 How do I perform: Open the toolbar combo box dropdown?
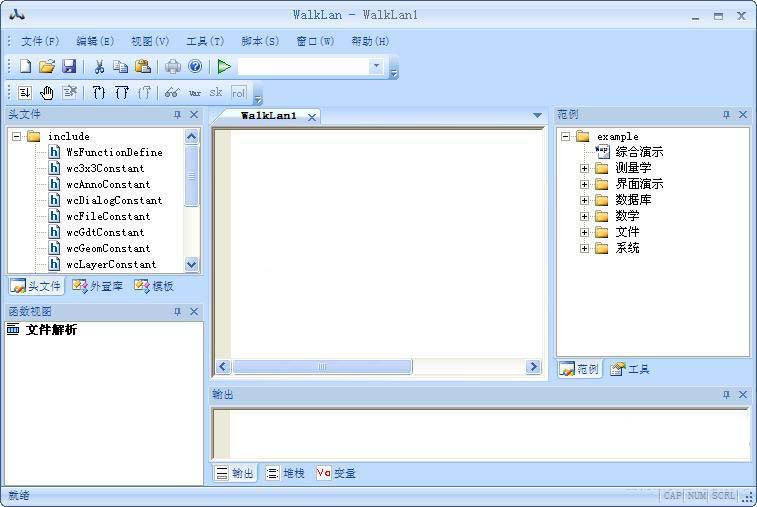tap(376, 66)
